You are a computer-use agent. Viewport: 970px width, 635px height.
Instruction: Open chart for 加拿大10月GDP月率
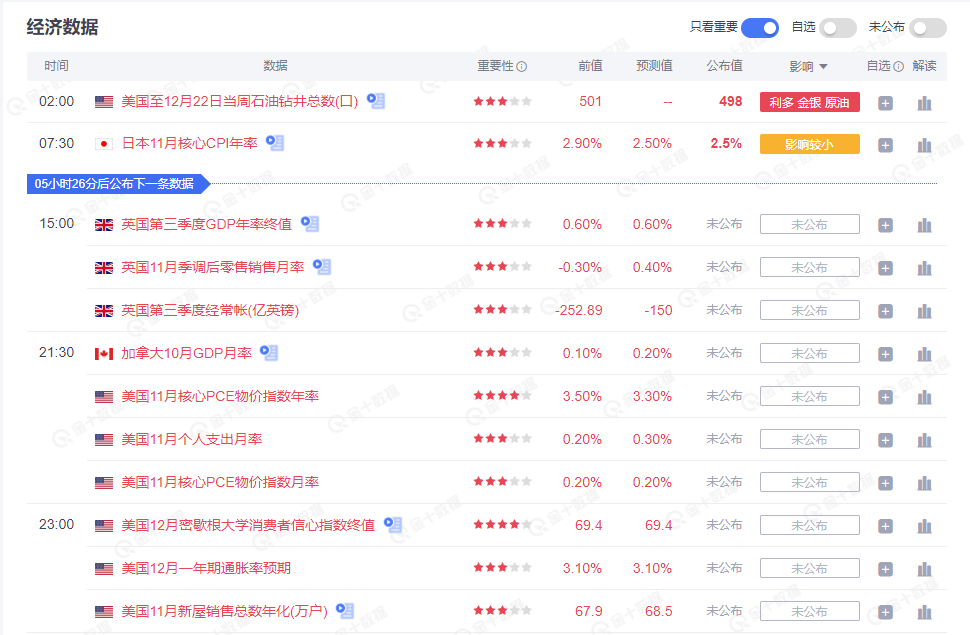click(924, 354)
